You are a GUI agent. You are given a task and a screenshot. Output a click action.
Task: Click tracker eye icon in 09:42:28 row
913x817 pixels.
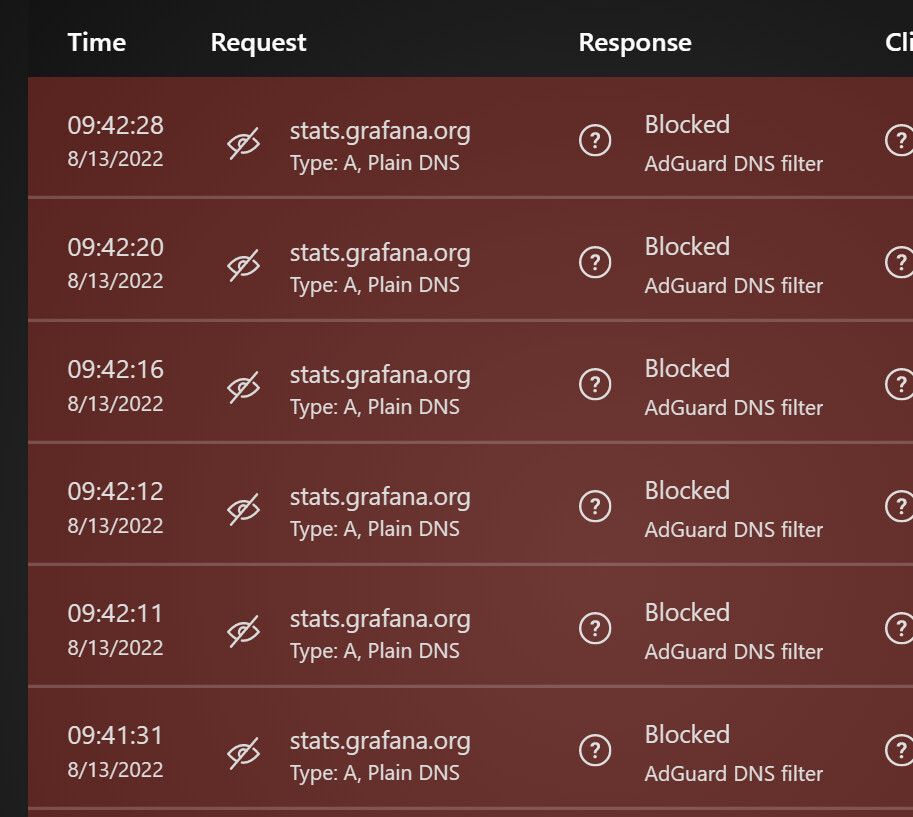243,143
